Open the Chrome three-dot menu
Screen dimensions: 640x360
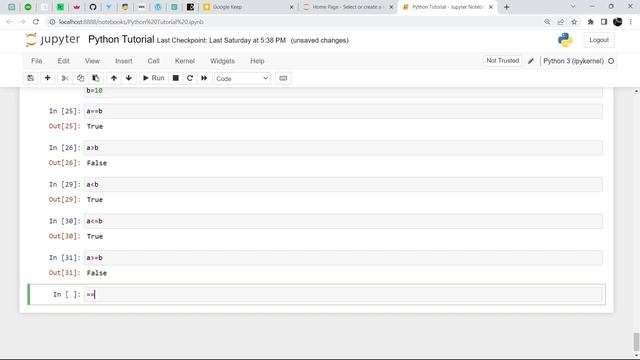pos(631,22)
